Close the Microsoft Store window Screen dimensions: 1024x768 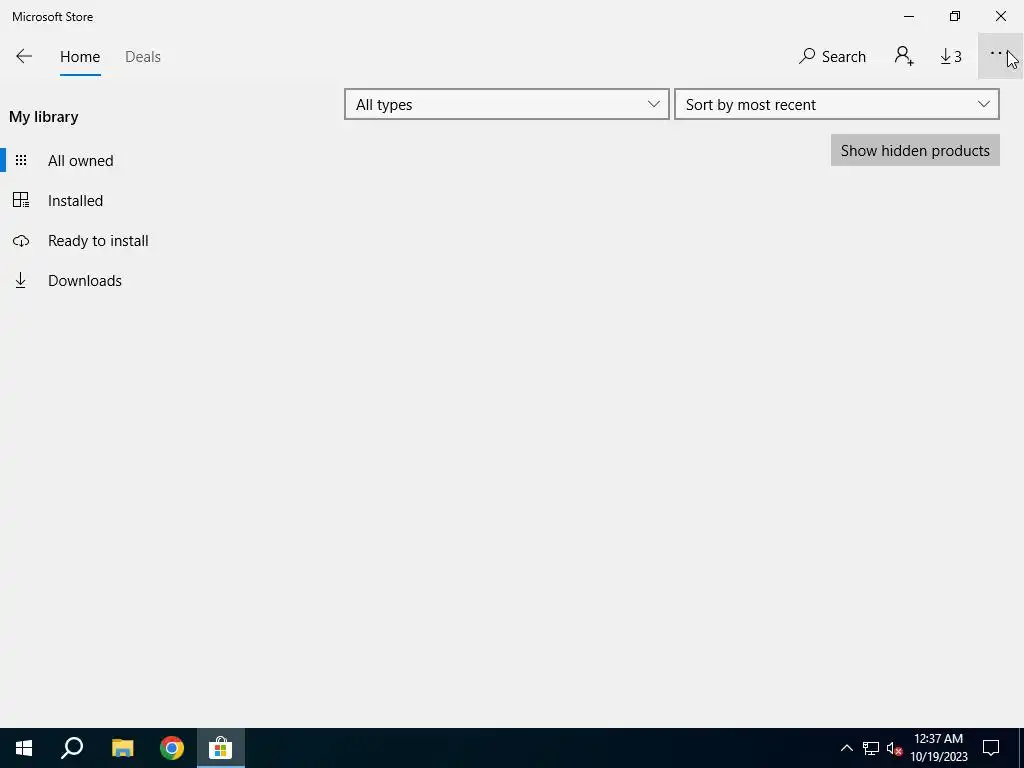1000,16
